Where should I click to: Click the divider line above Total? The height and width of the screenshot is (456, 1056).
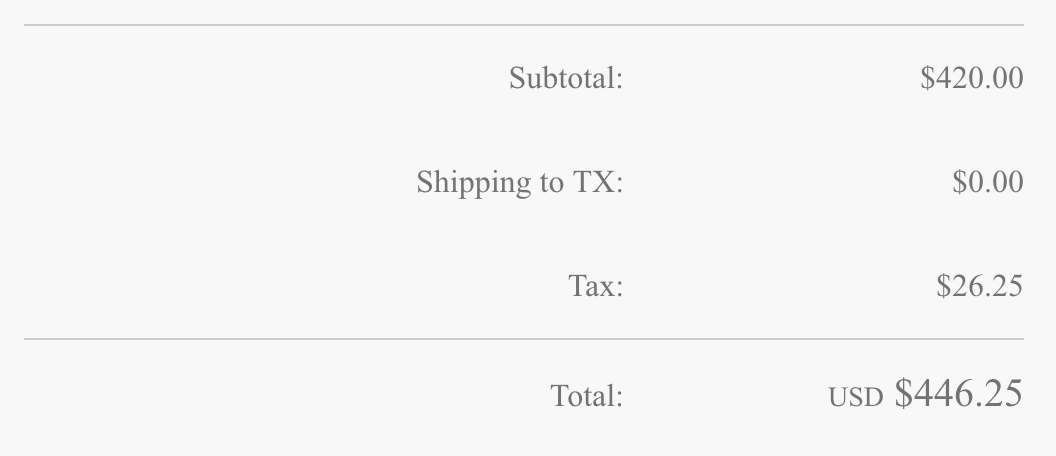(524, 339)
